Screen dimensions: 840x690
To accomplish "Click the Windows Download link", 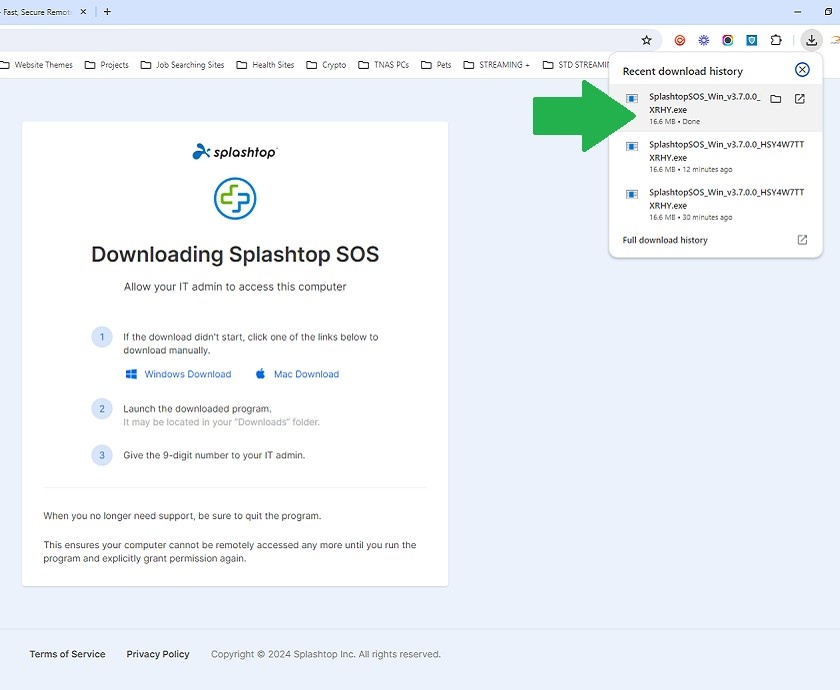I will pyautogui.click(x=188, y=374).
